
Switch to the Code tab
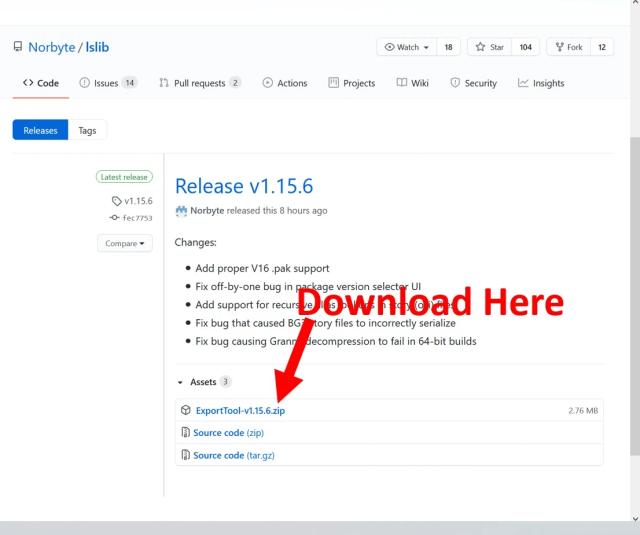point(41,83)
